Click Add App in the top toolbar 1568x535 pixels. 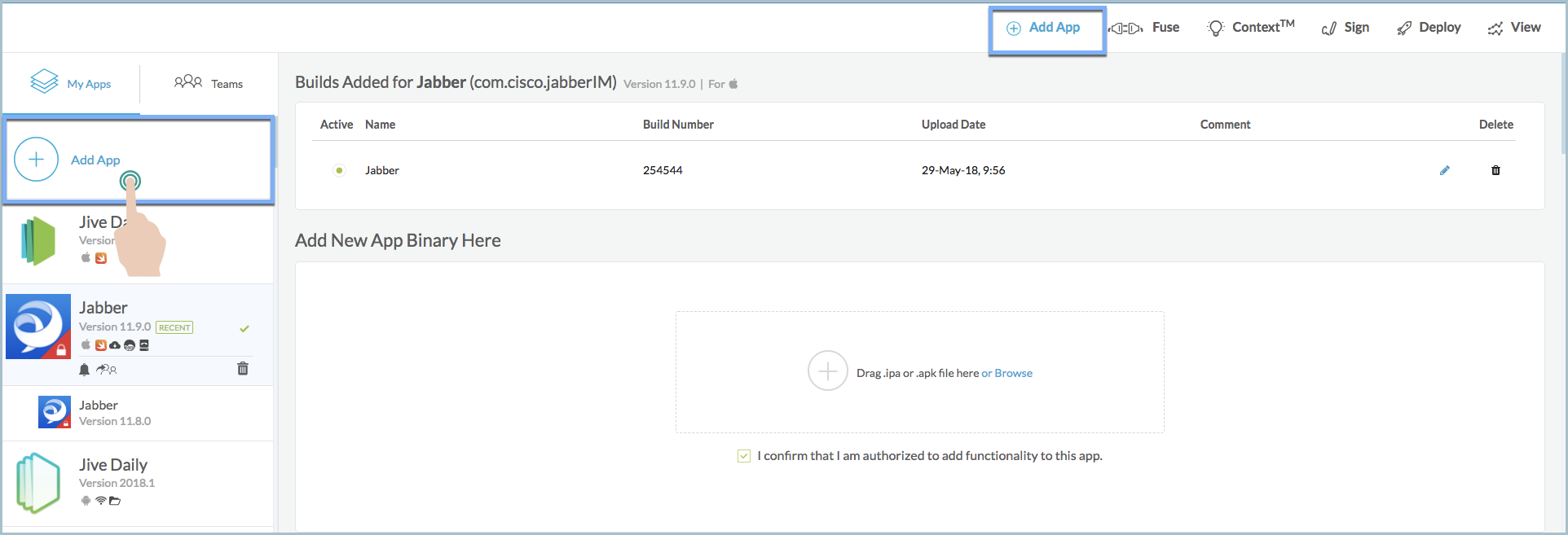(1043, 28)
